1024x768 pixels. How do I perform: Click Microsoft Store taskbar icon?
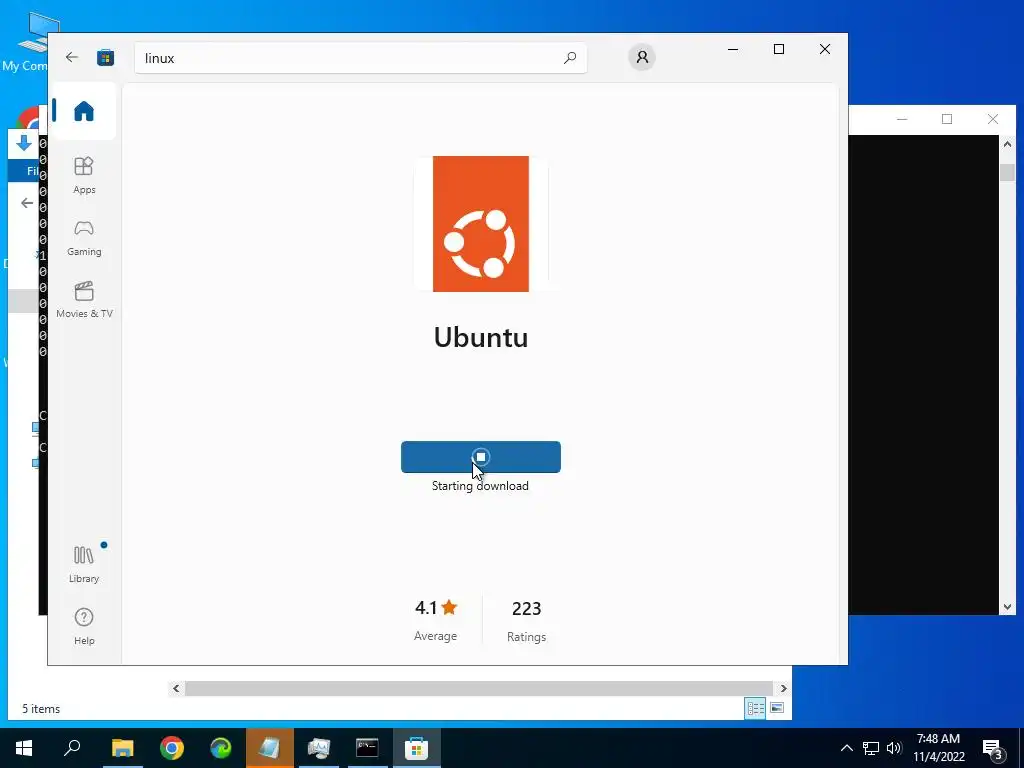416,748
